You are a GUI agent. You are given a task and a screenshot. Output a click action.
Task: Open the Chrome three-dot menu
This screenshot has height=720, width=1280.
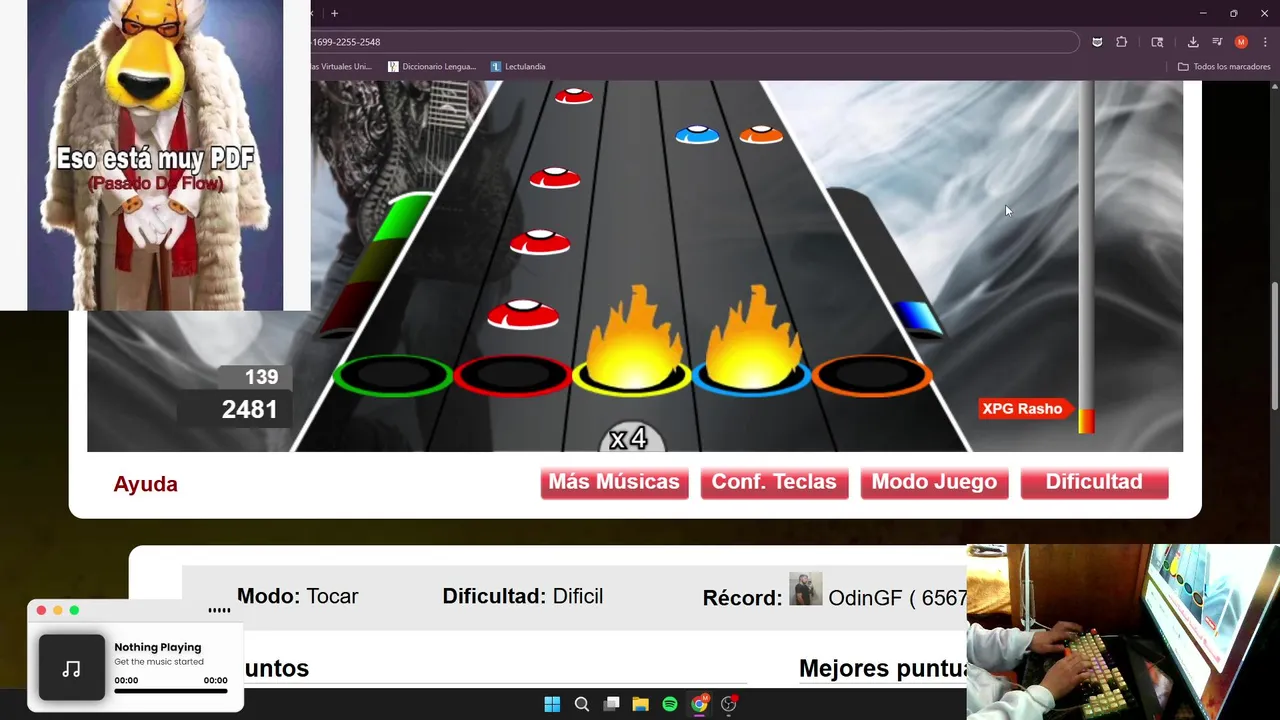click(1265, 42)
